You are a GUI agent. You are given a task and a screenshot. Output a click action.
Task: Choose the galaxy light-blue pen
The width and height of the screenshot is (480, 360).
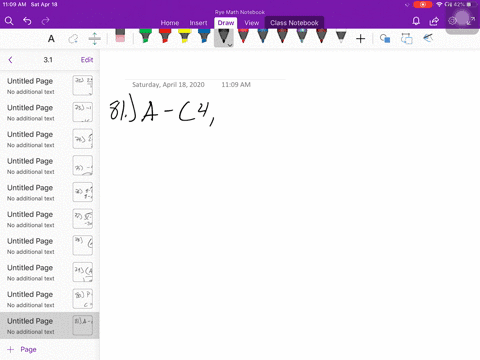(x=302, y=36)
